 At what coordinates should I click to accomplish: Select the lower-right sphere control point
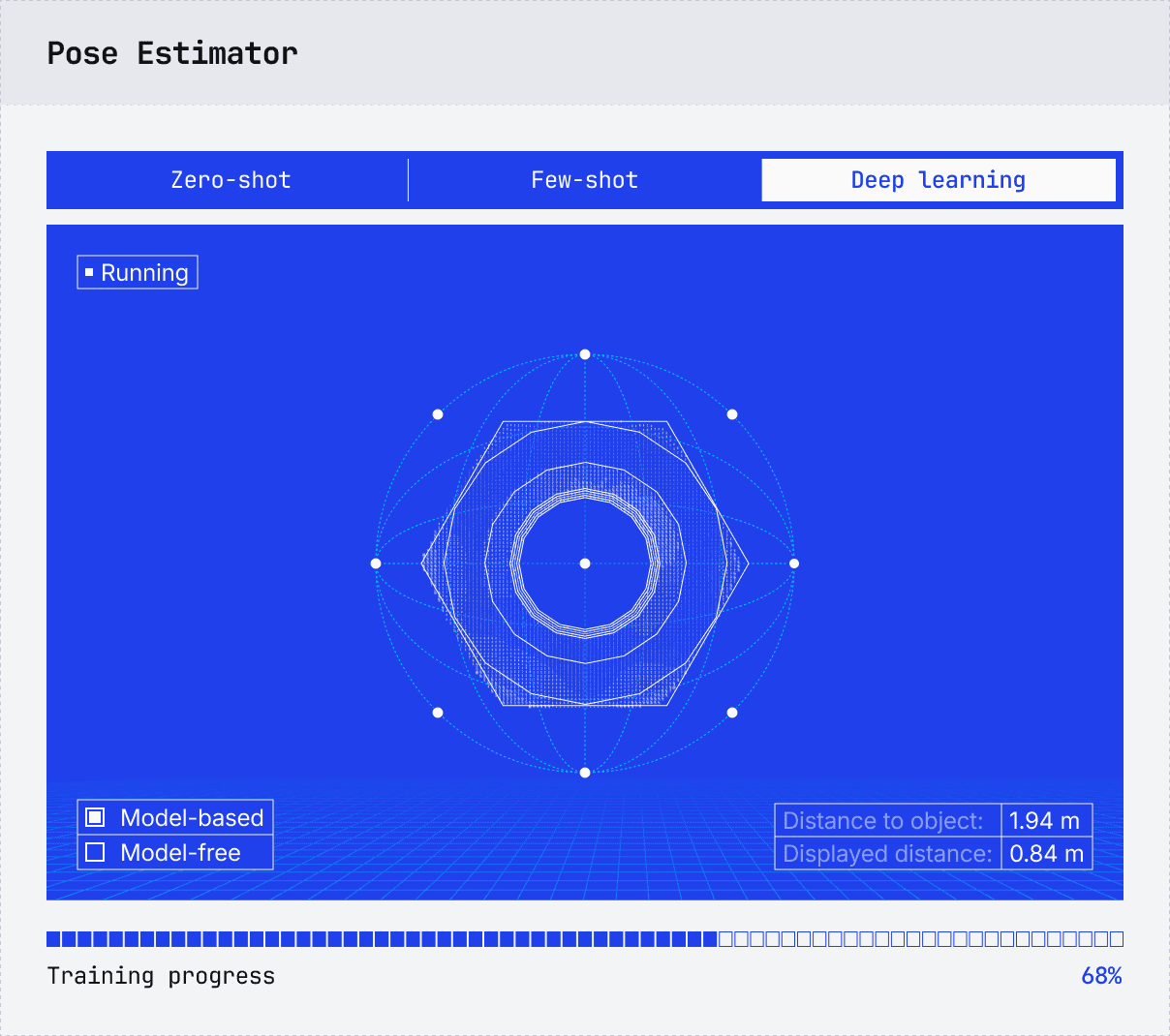[732, 713]
